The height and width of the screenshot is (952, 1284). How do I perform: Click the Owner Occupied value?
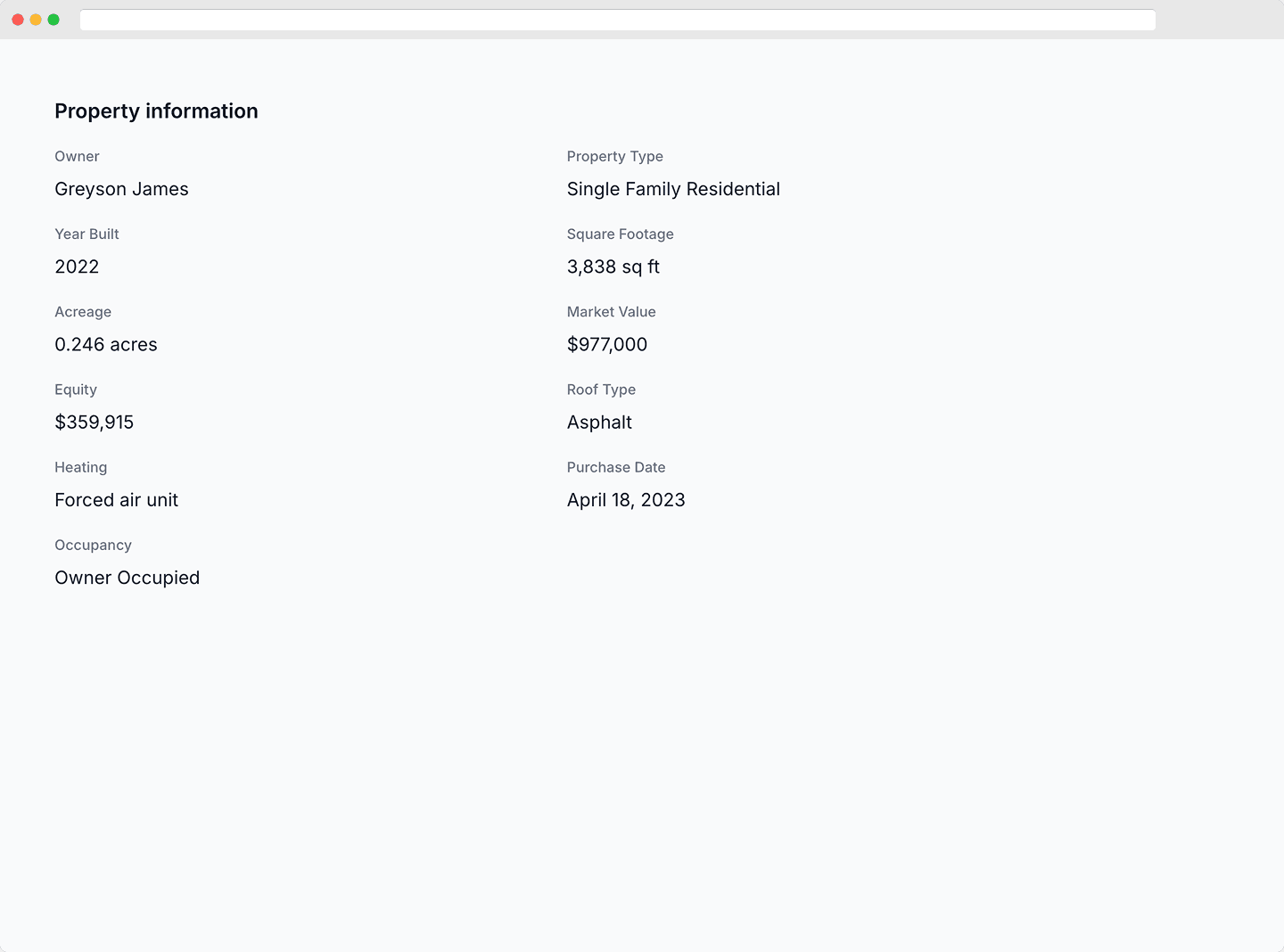[127, 578]
